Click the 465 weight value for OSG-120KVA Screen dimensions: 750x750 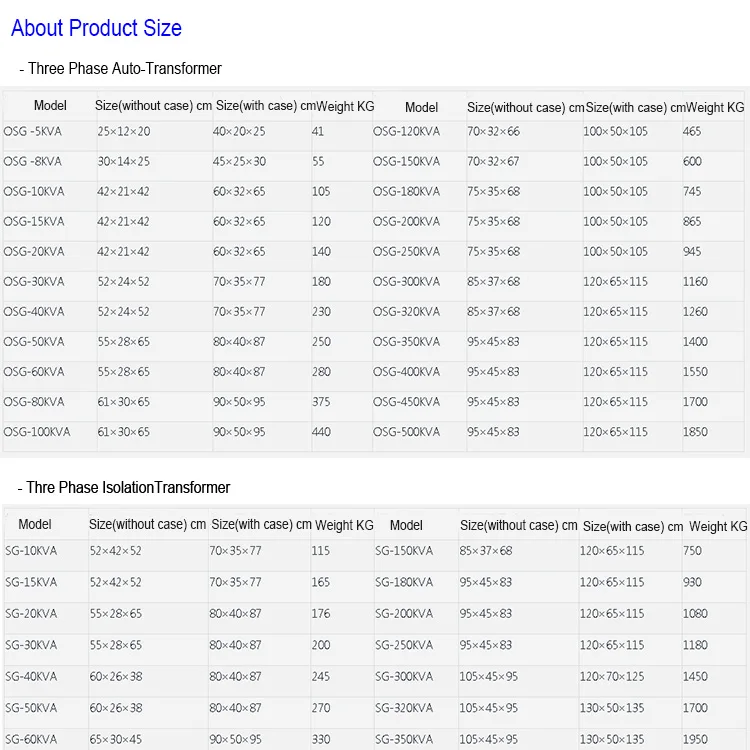tap(692, 132)
